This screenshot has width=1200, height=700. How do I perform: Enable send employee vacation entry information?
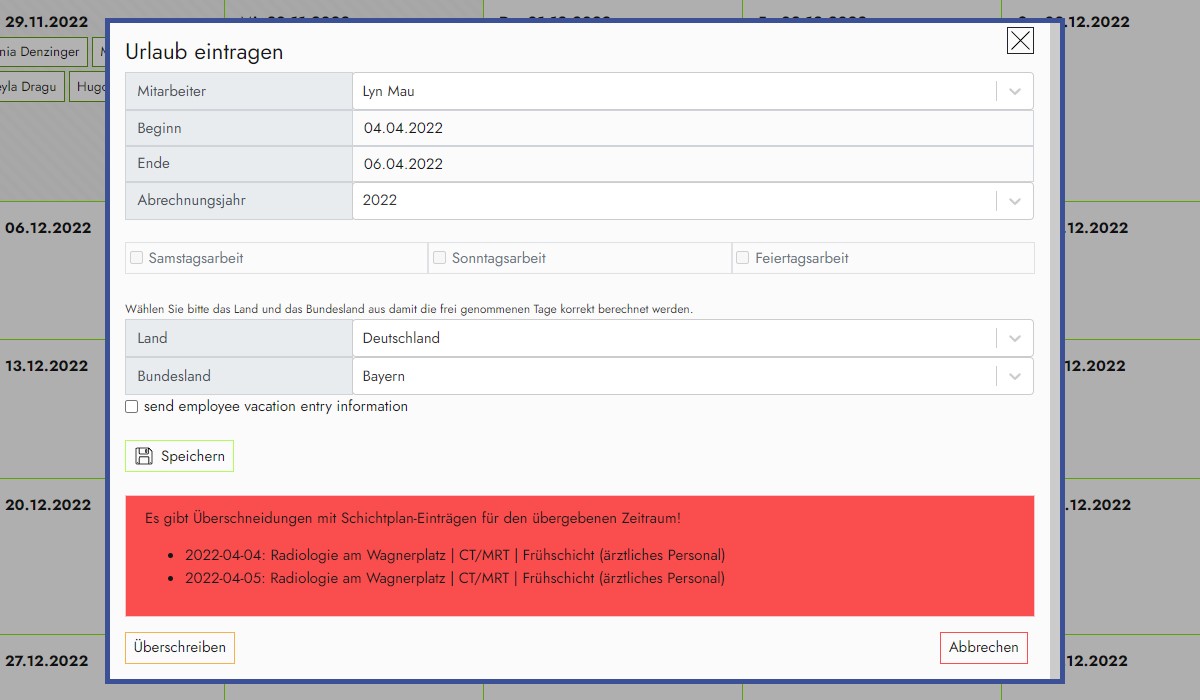pyautogui.click(x=132, y=407)
